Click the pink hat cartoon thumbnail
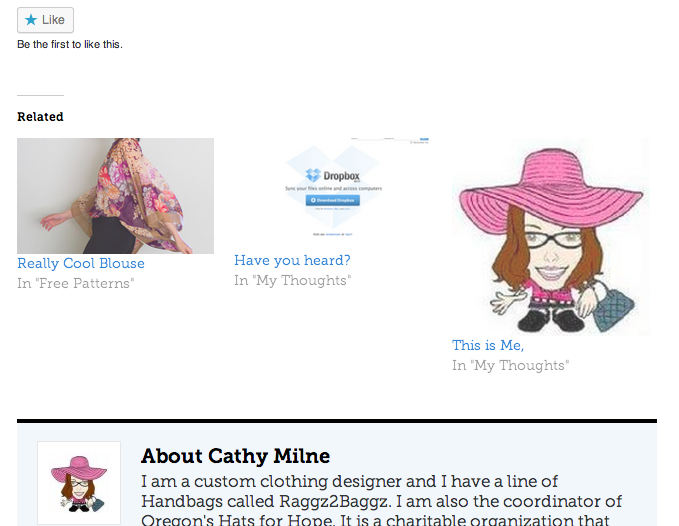The width and height of the screenshot is (679, 526). tap(550, 236)
